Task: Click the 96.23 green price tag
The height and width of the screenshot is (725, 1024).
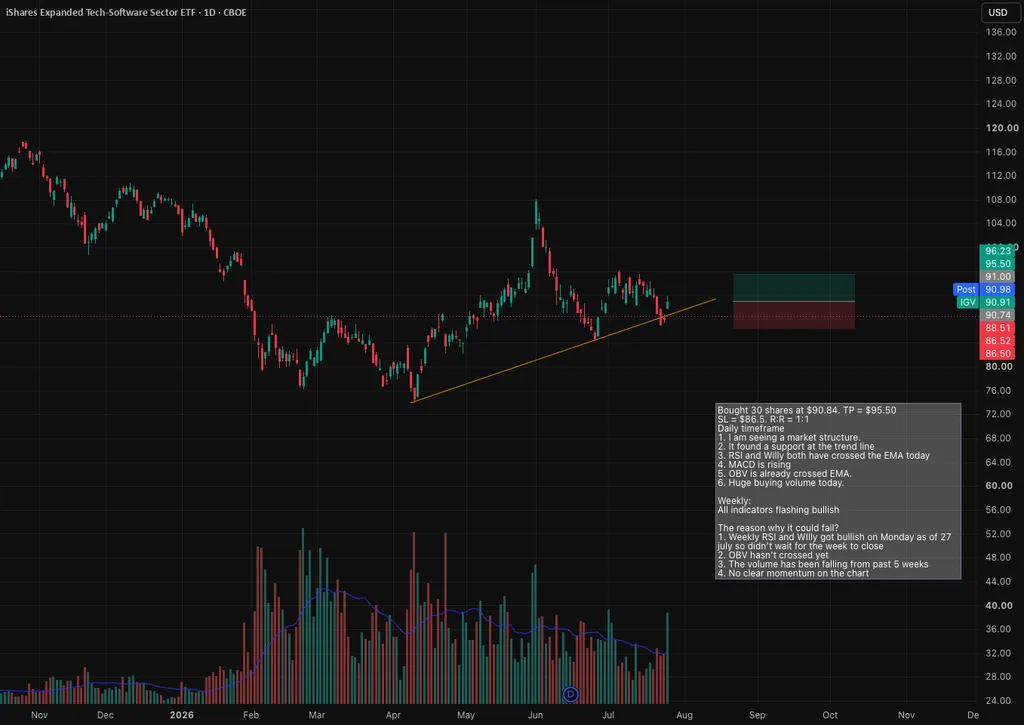Action: 997,251
